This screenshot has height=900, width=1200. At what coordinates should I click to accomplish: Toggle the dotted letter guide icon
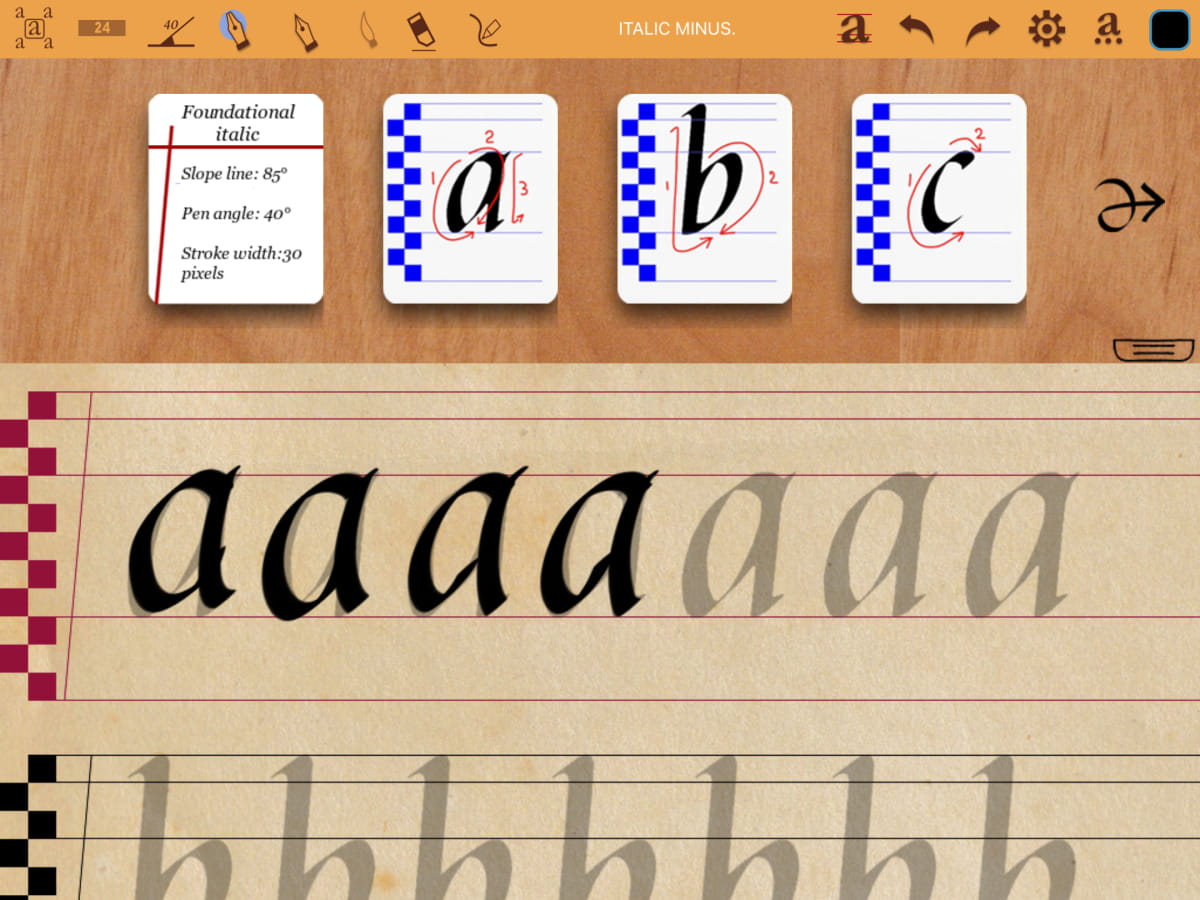[1106, 29]
